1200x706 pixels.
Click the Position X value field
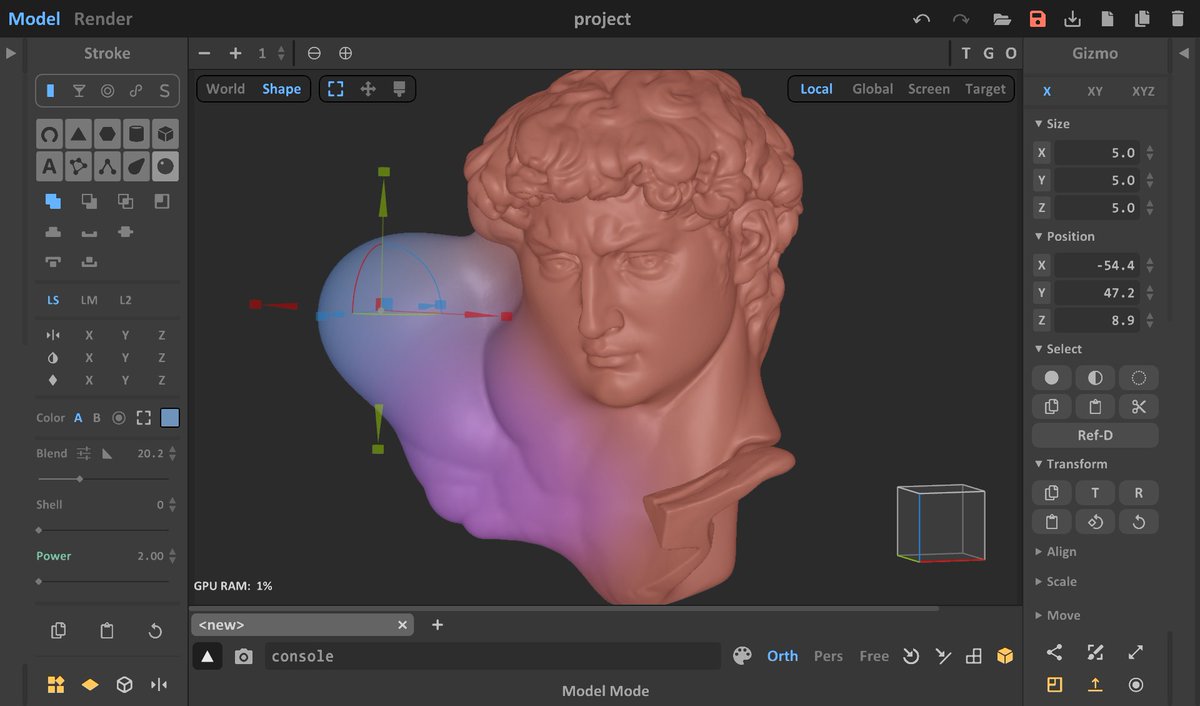(1097, 265)
